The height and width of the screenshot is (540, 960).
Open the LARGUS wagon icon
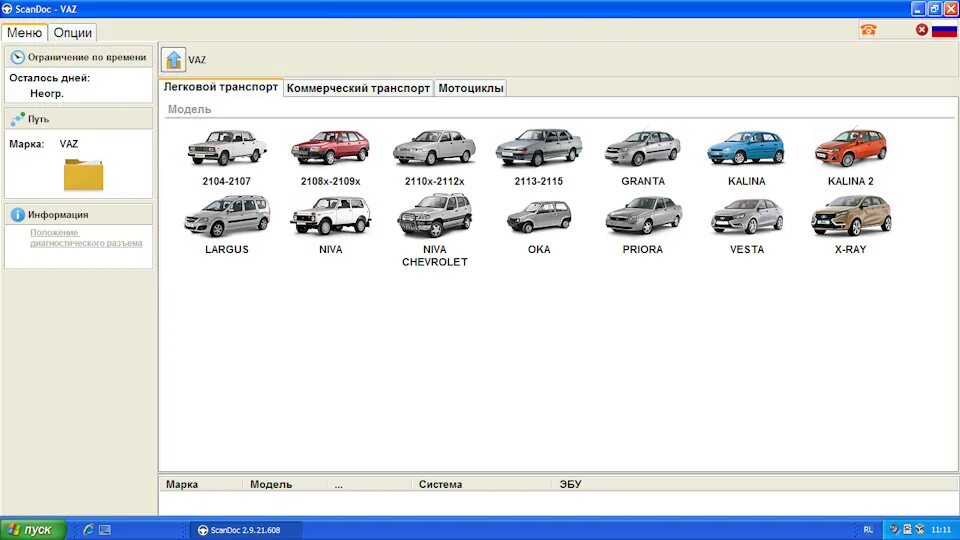pyautogui.click(x=227, y=216)
